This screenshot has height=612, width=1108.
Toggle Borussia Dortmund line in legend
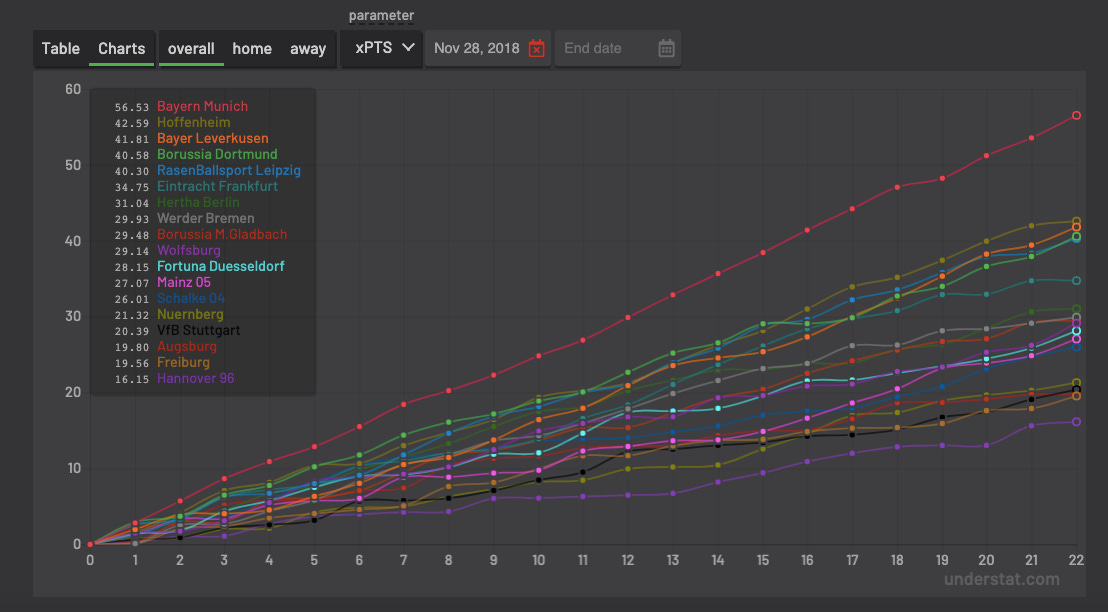[217, 154]
